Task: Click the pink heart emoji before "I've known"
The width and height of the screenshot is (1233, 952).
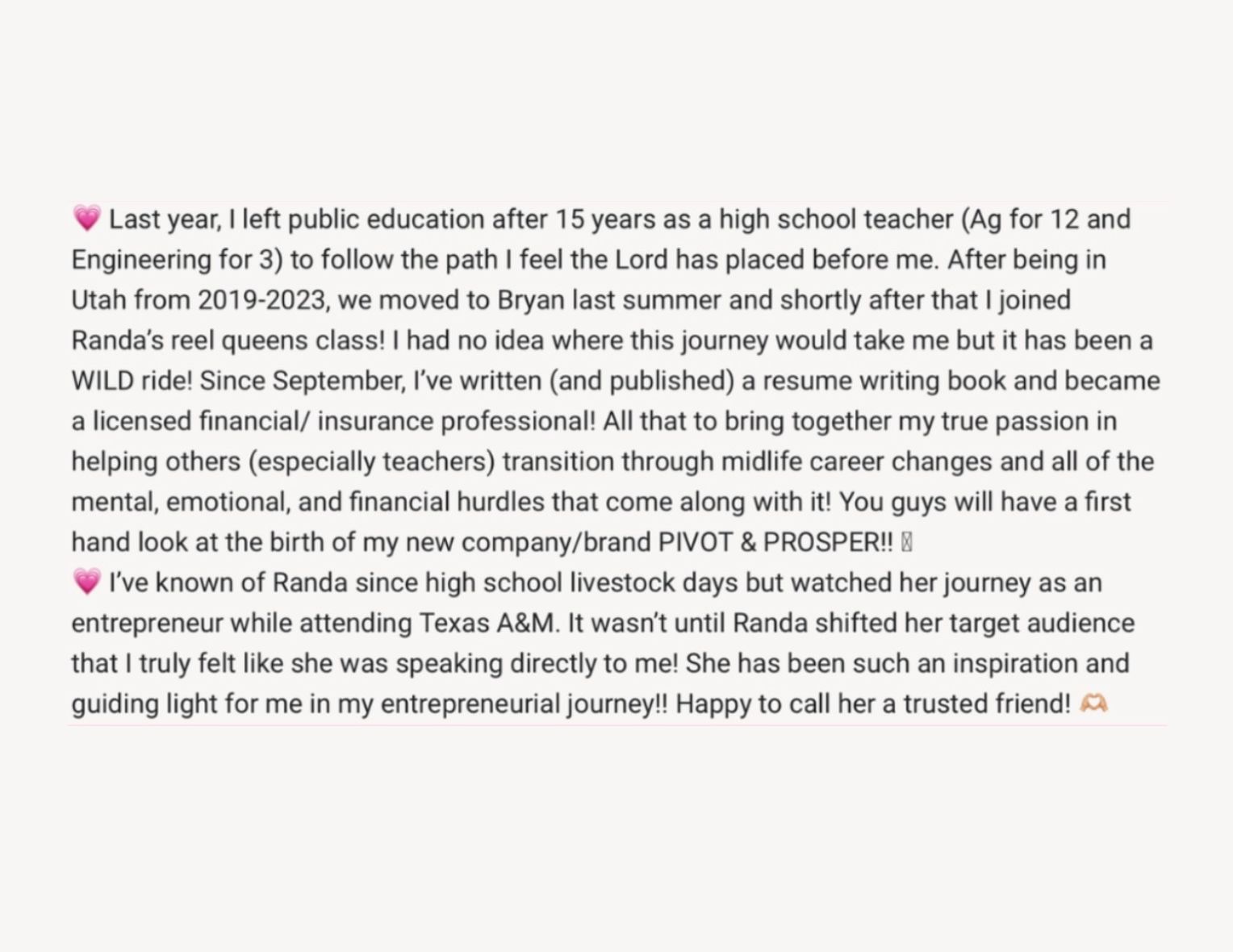Action: (86, 582)
